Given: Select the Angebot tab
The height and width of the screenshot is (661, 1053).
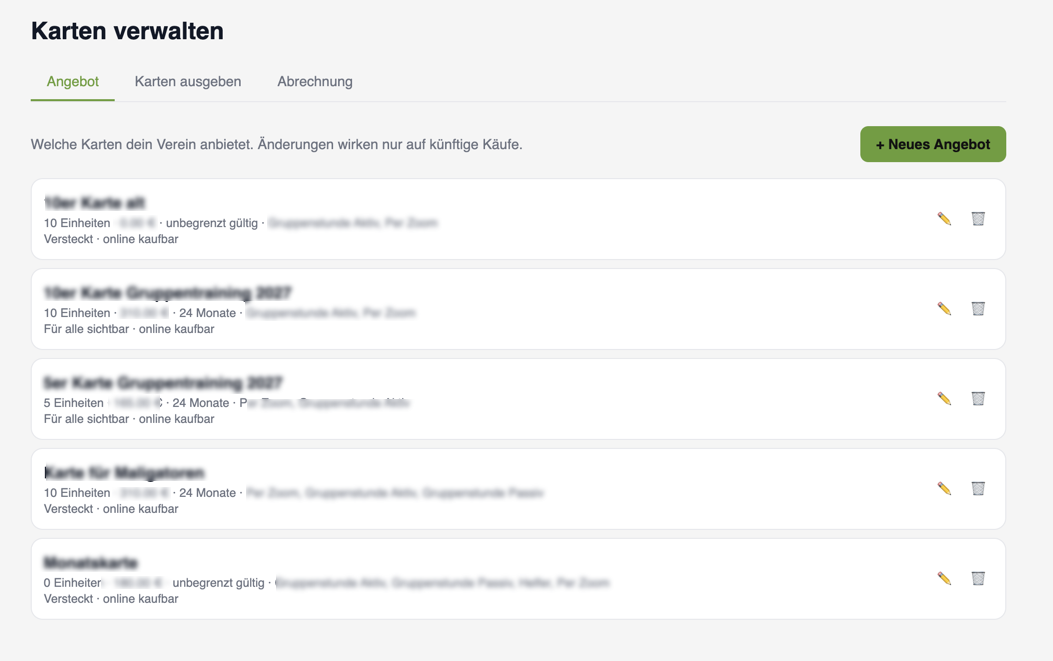Looking at the screenshot, I should point(73,81).
